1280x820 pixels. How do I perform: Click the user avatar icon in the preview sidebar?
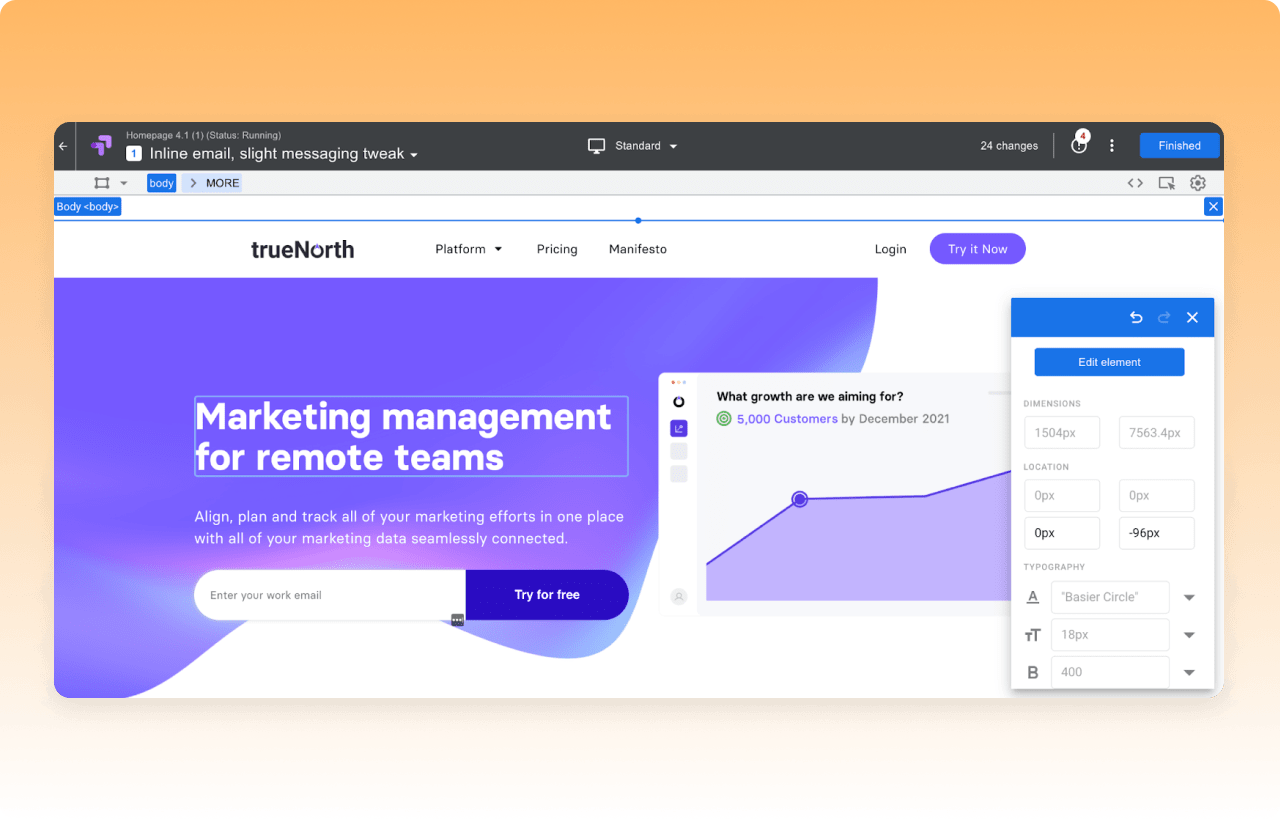pyautogui.click(x=679, y=597)
